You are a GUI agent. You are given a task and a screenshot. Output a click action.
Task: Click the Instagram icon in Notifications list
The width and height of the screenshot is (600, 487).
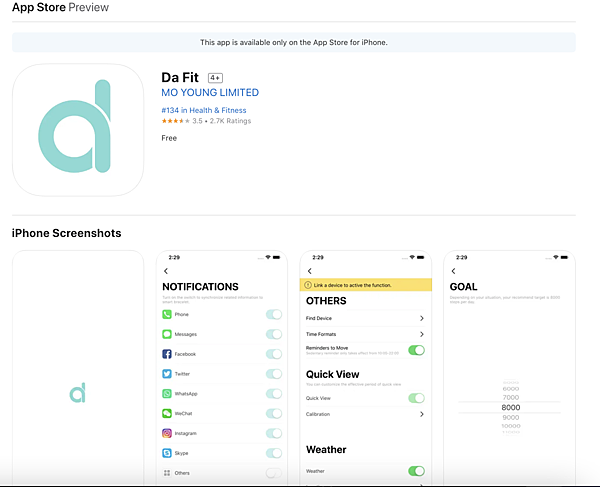(x=167, y=433)
